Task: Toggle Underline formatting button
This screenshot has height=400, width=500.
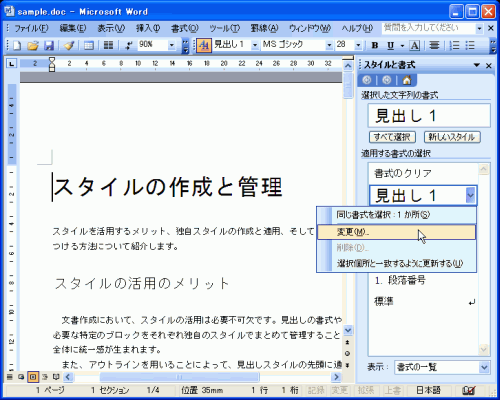Action: [391, 45]
